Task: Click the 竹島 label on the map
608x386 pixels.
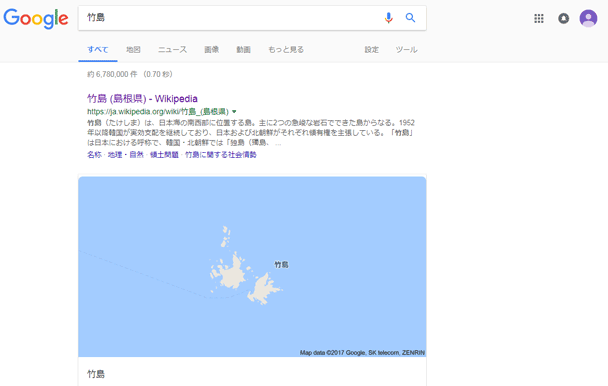Action: pyautogui.click(x=282, y=265)
